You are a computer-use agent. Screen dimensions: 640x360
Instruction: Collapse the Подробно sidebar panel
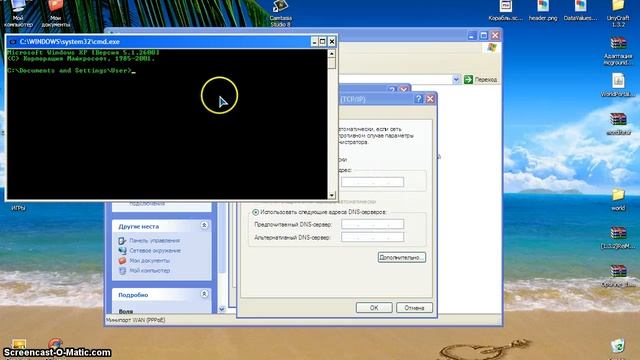(x=204, y=294)
